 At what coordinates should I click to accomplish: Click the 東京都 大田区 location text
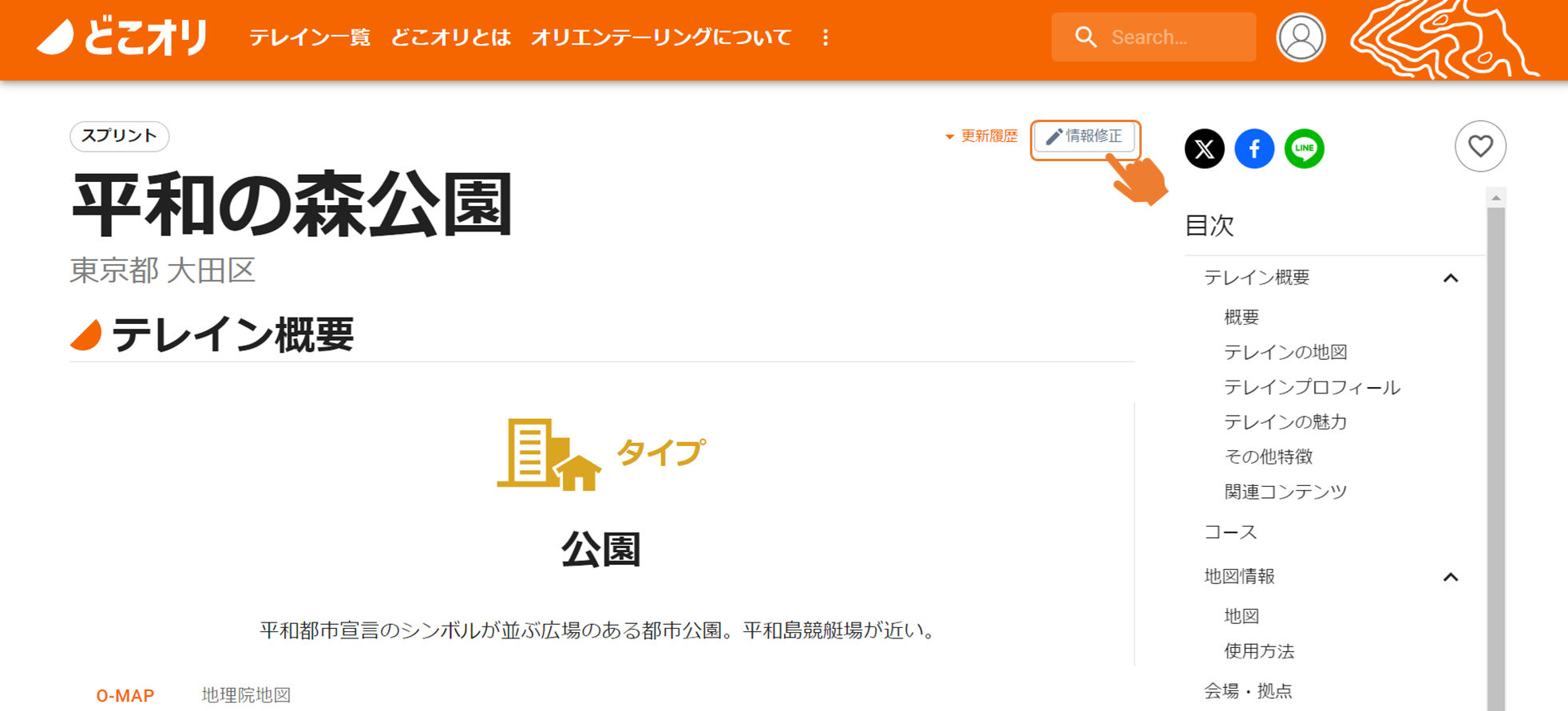click(x=163, y=271)
